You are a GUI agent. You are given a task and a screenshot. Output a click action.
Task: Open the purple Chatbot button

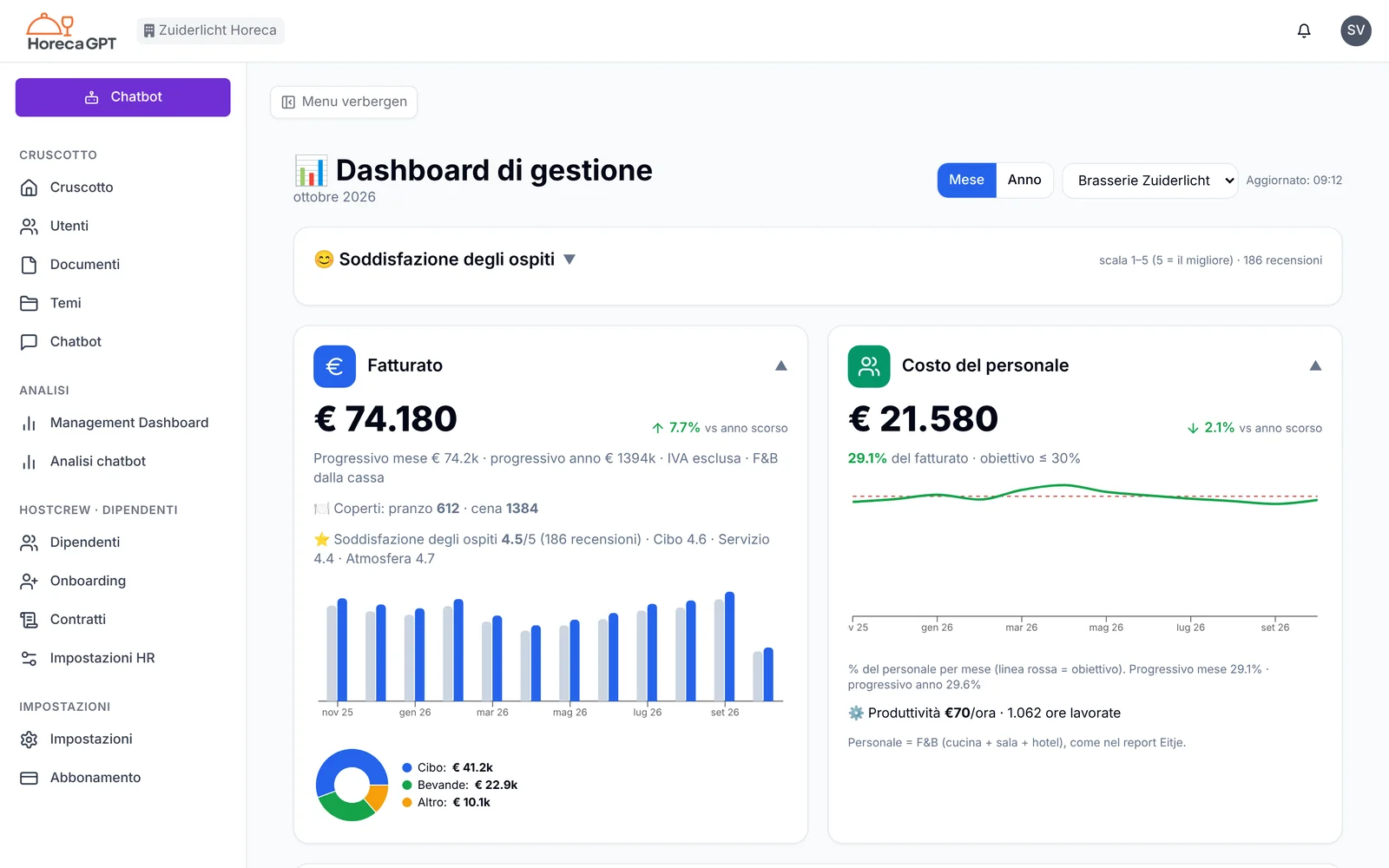click(123, 97)
